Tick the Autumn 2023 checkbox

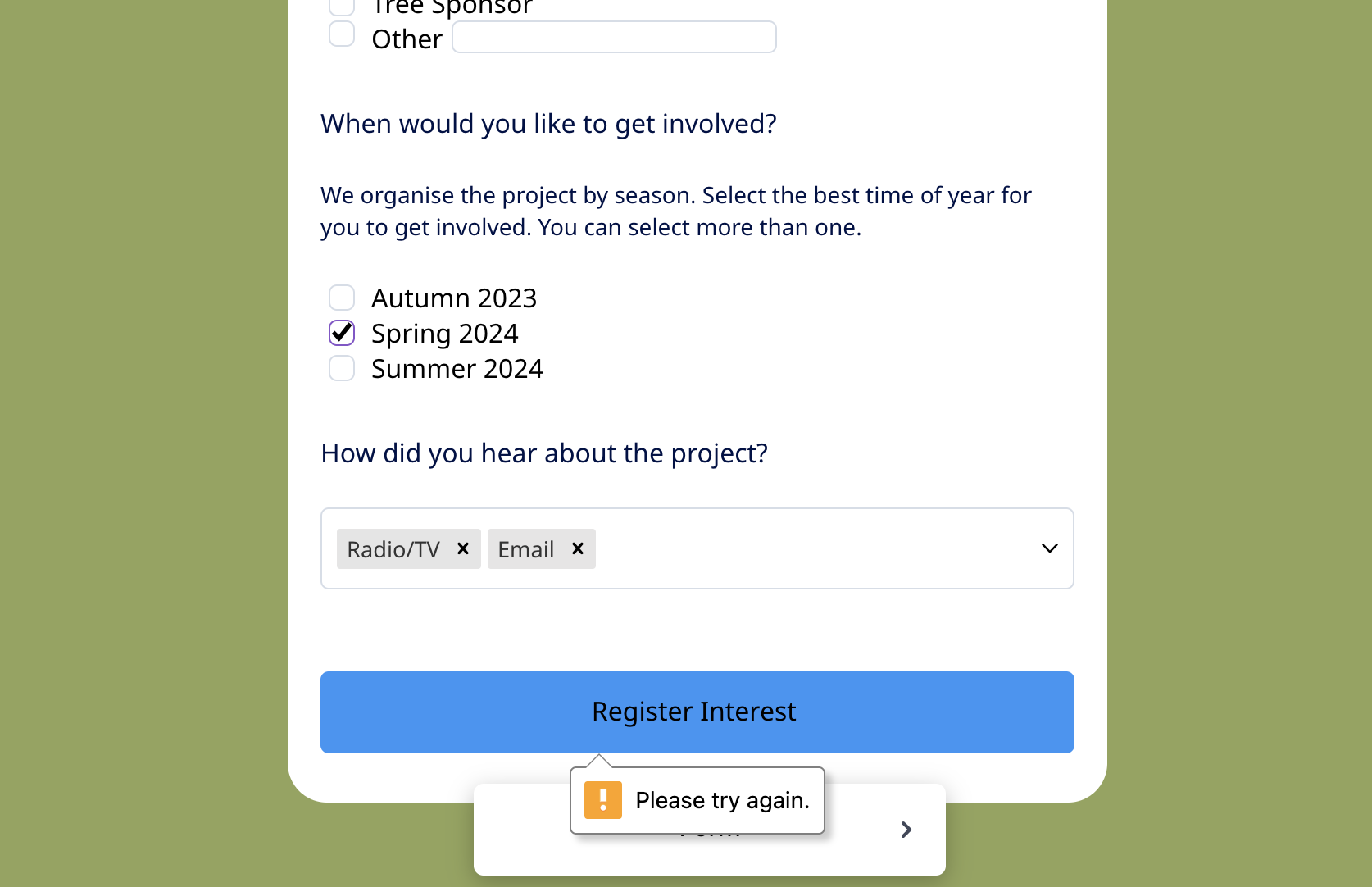[x=342, y=298]
